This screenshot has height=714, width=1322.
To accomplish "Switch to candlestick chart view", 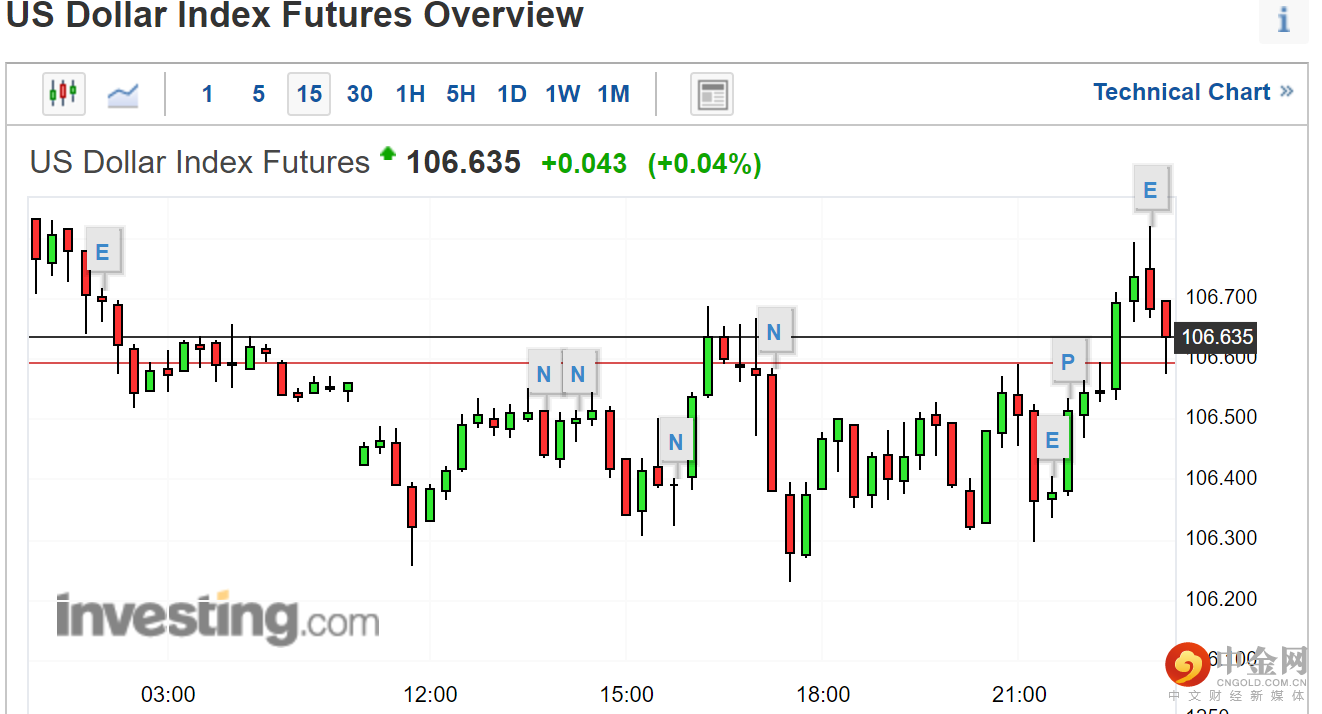I will coord(64,94).
